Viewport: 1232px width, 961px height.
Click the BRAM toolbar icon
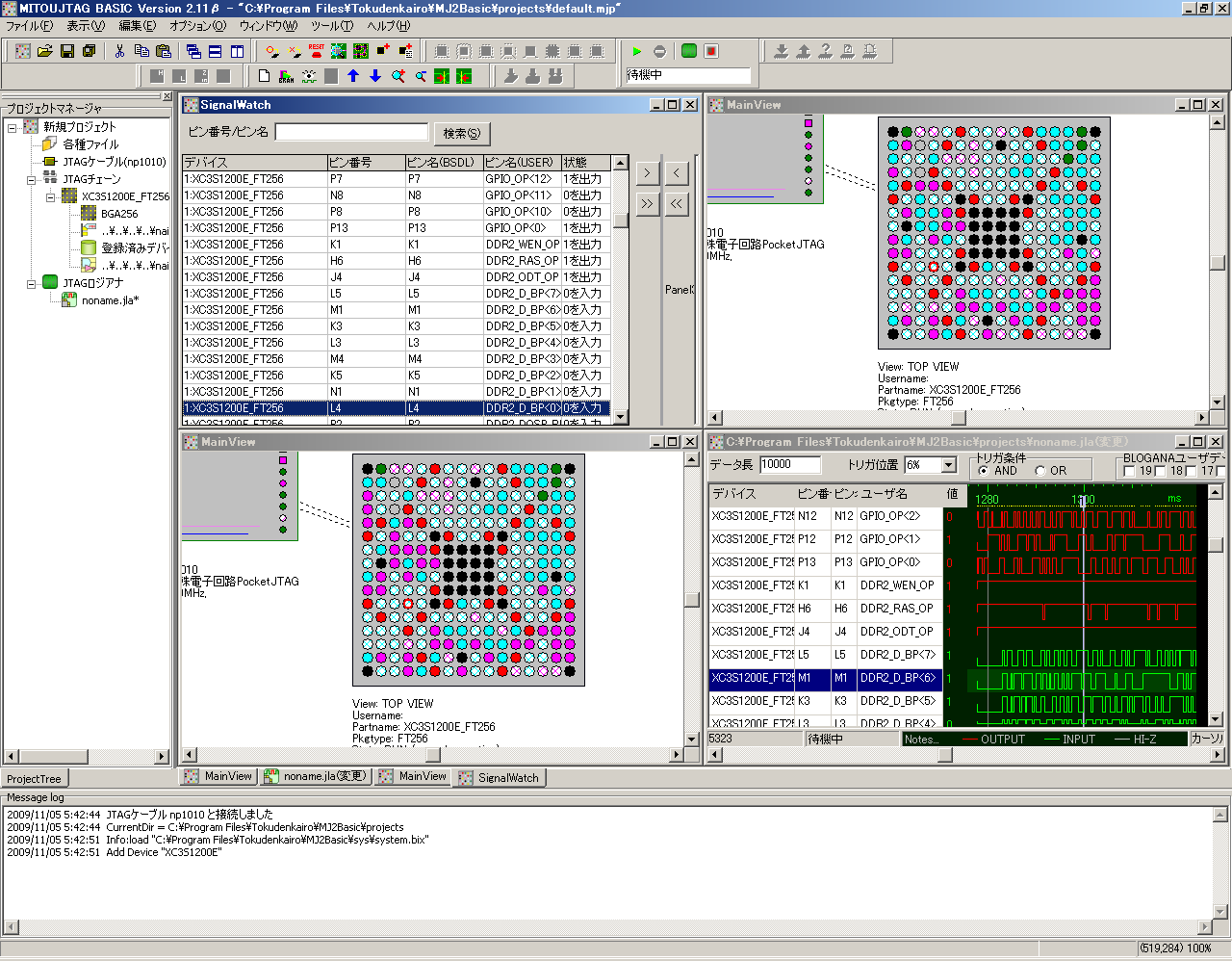coord(287,76)
